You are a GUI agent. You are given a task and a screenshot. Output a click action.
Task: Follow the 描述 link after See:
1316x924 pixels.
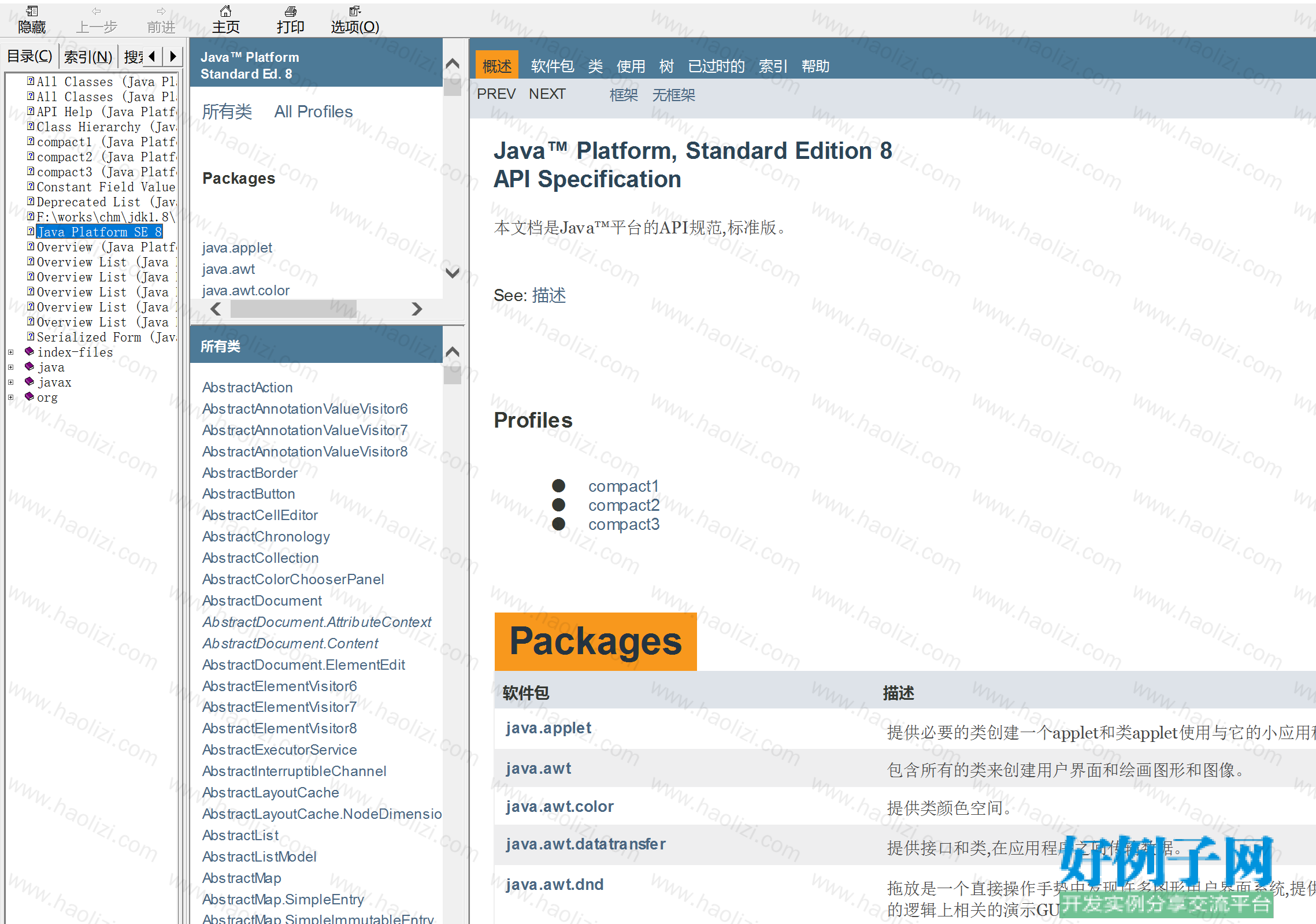click(x=548, y=295)
